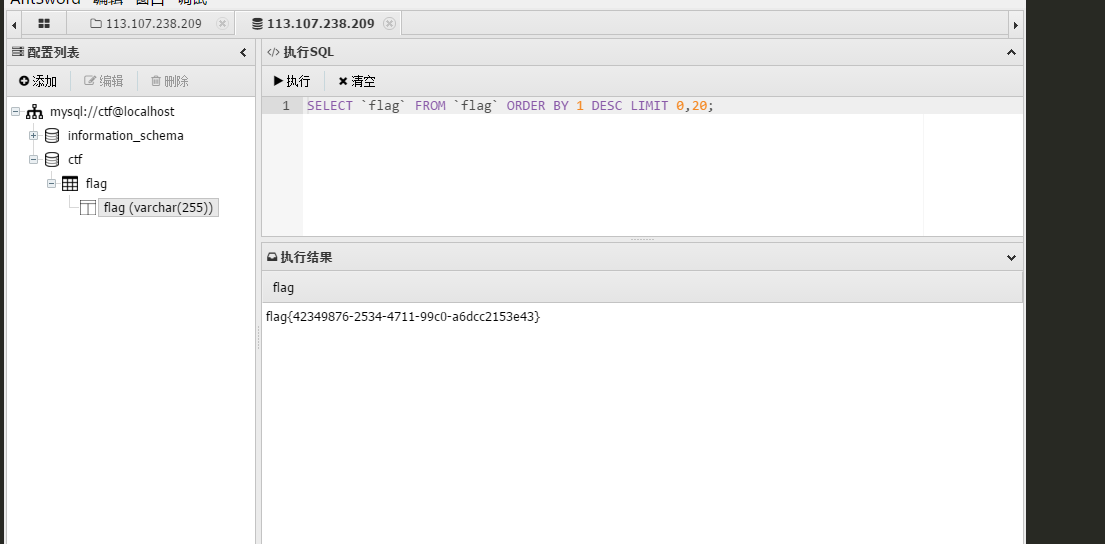Collapse the 执行结果 panel chevron
The height and width of the screenshot is (544, 1105).
[1010, 257]
